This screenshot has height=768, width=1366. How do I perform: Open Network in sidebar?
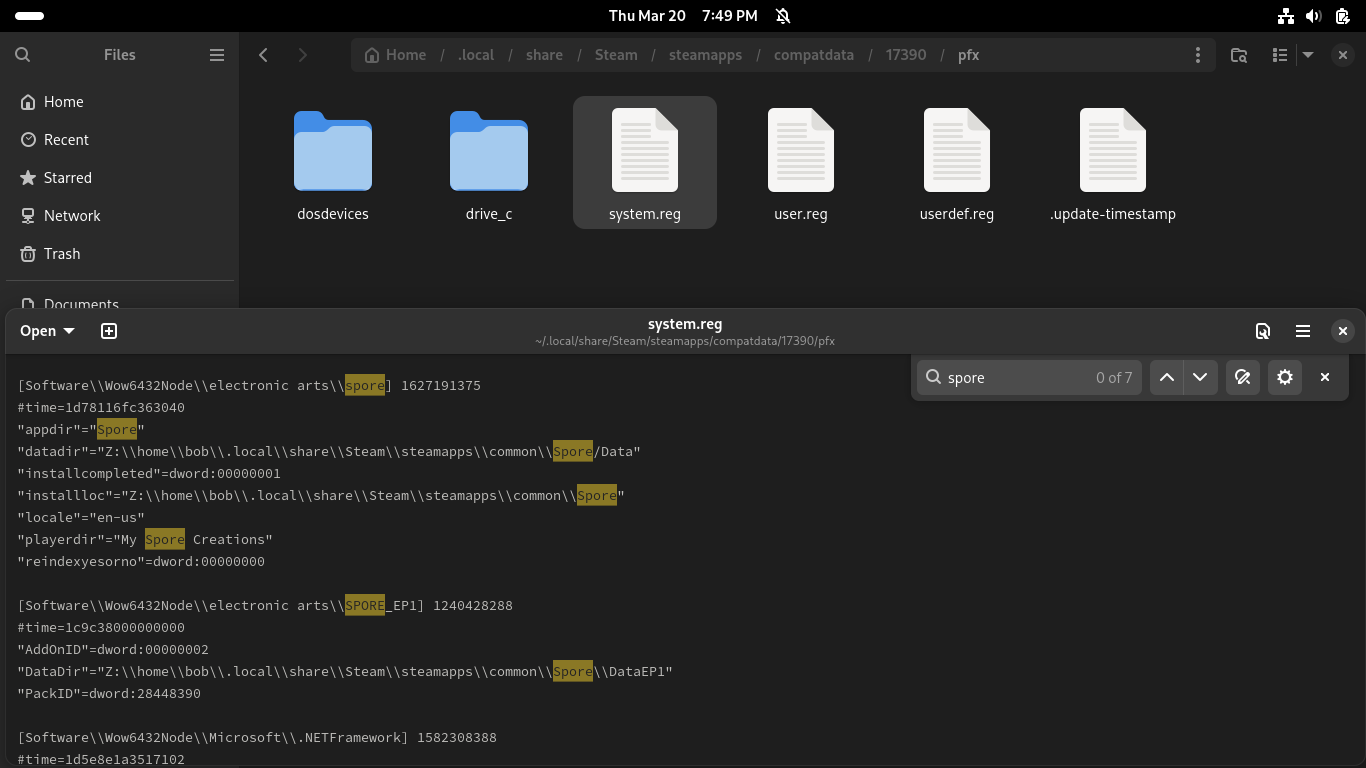tap(119, 216)
